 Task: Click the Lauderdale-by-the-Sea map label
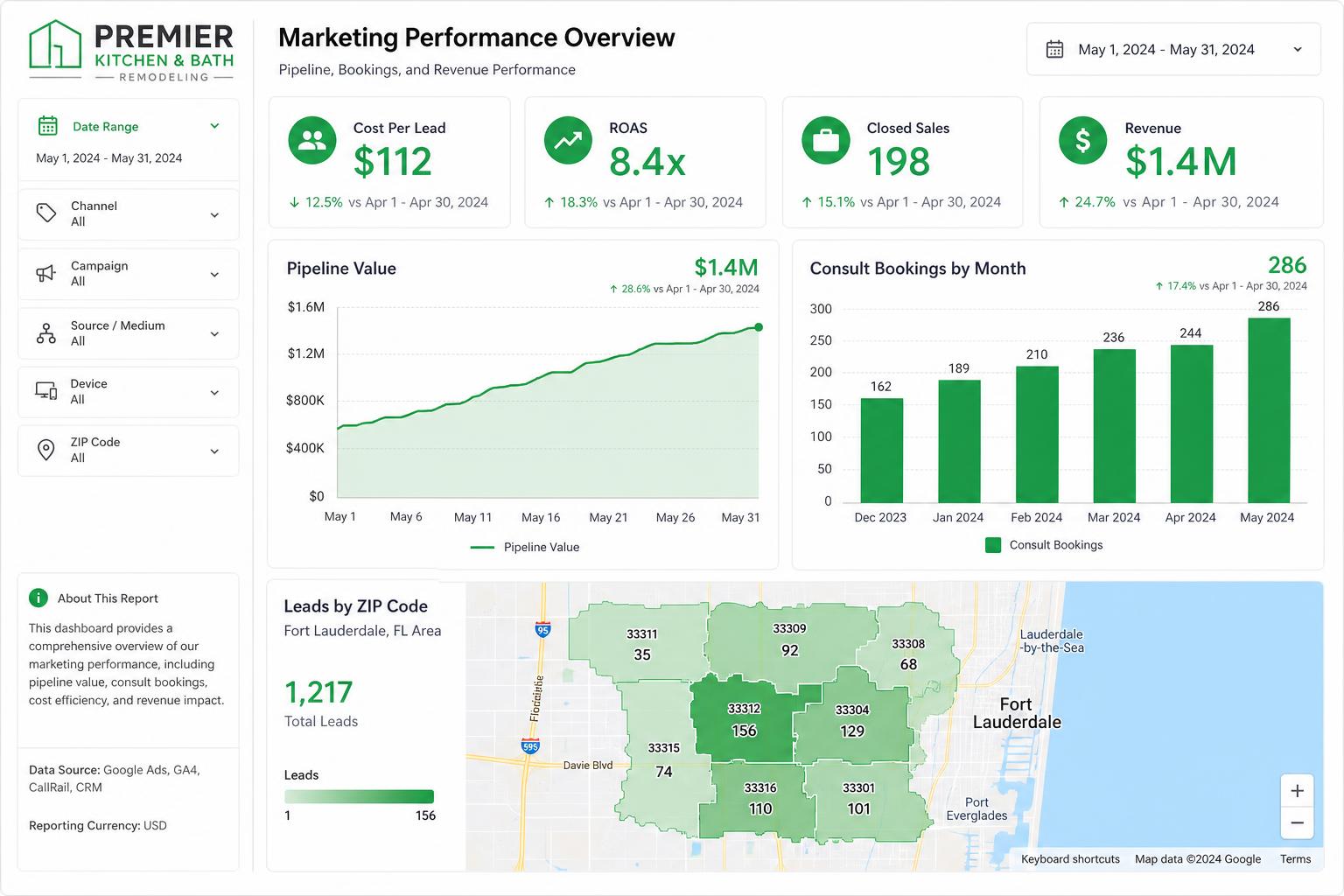pos(1052,640)
